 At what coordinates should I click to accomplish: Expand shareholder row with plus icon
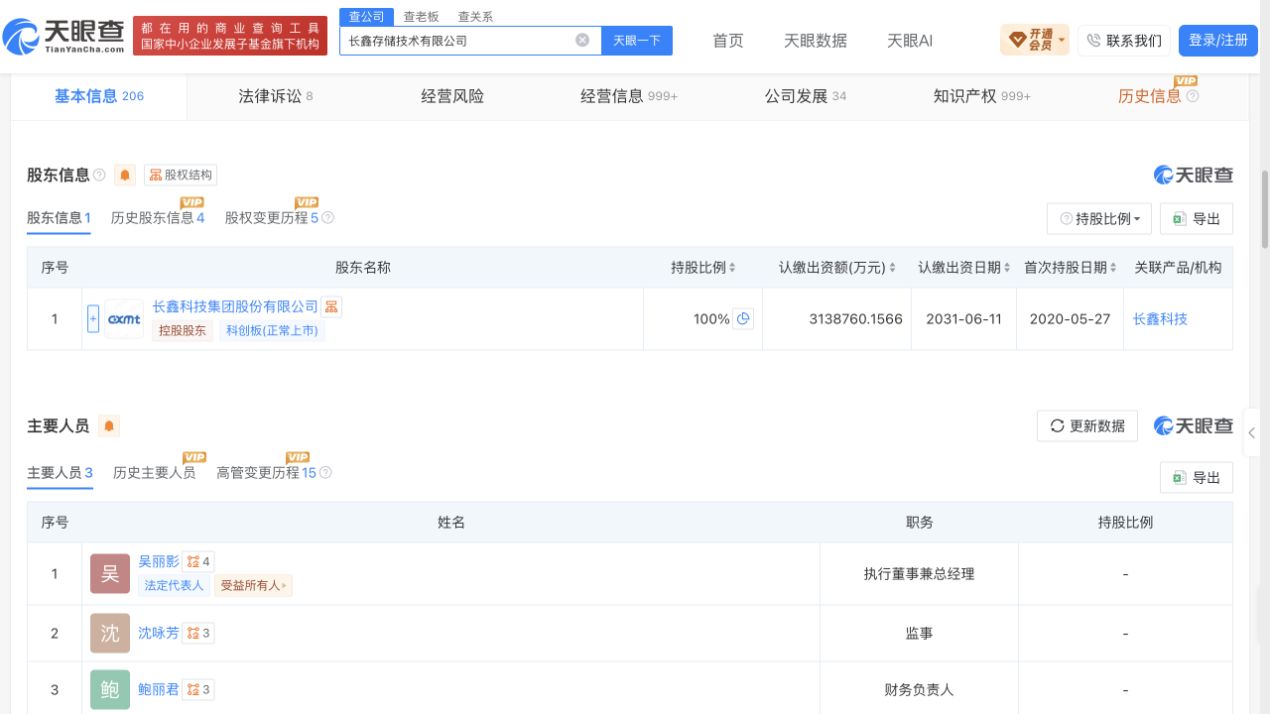tap(94, 319)
